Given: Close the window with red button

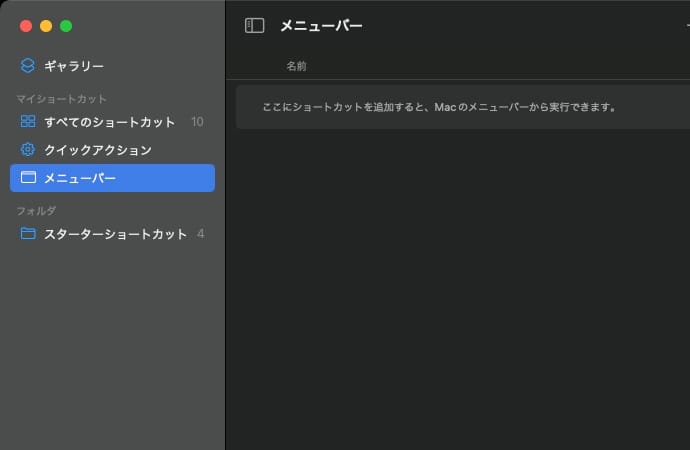Looking at the screenshot, I should pyautogui.click(x=26, y=26).
